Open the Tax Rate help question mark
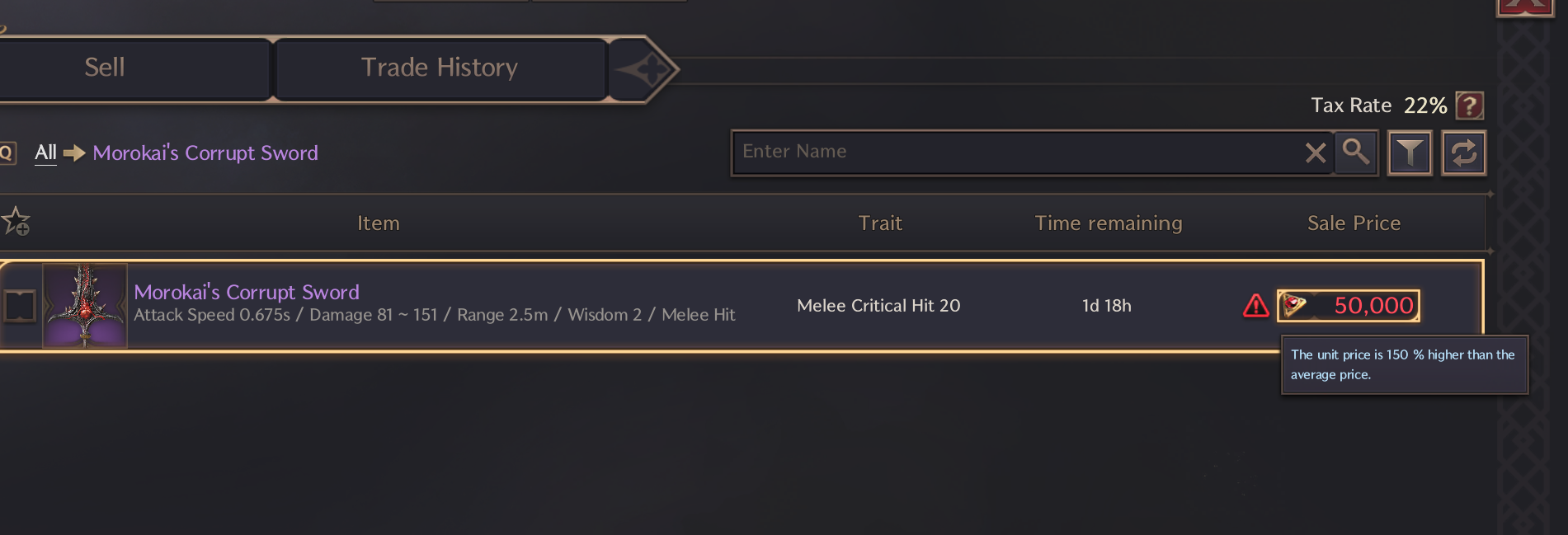The image size is (1568, 535). [x=1470, y=106]
